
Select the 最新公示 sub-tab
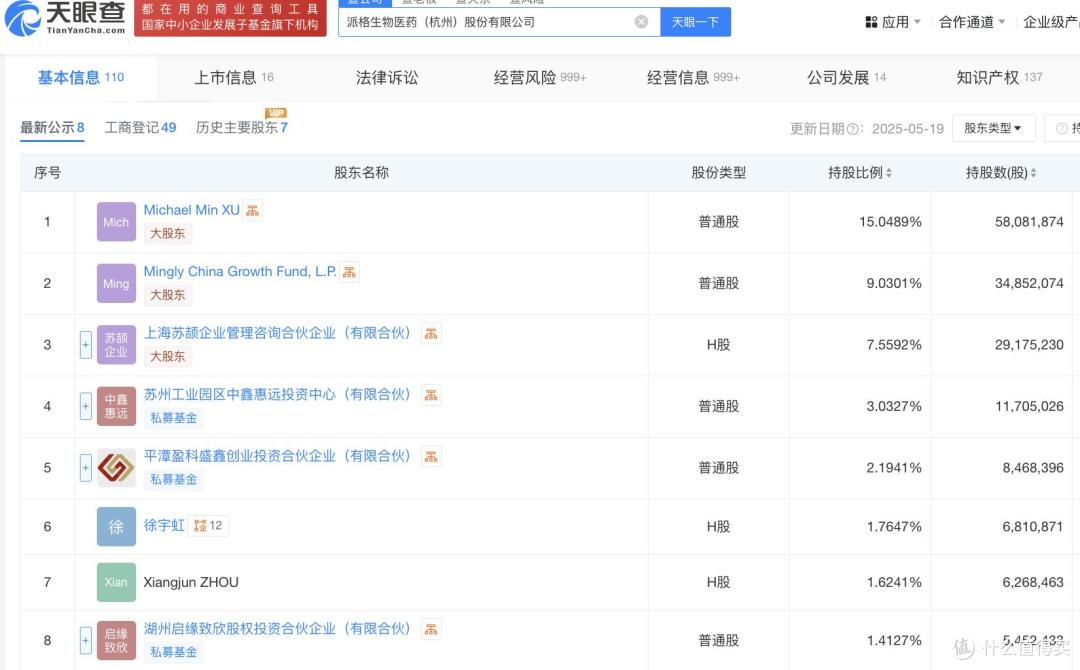point(52,128)
